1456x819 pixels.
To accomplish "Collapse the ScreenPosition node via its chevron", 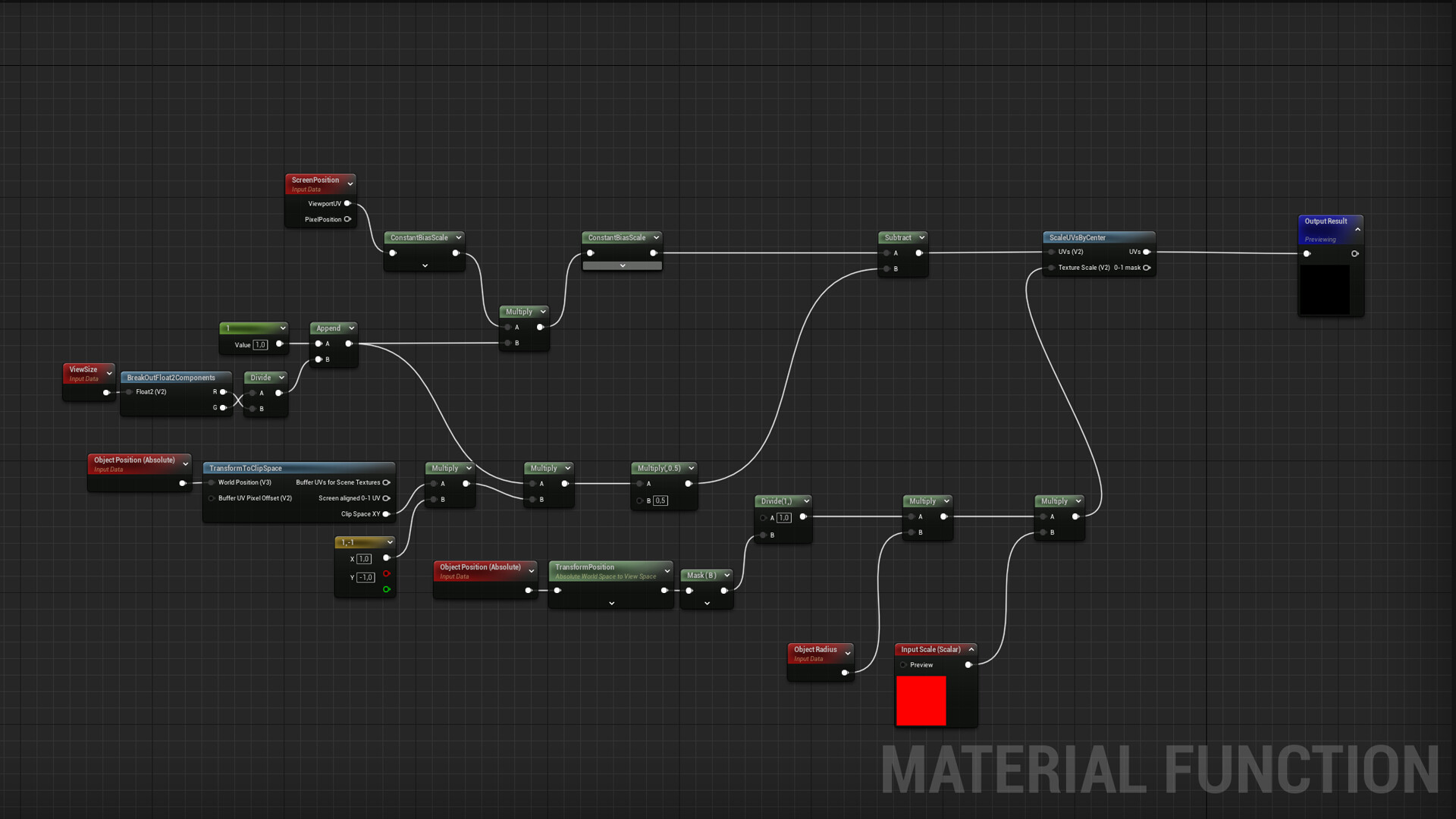I will coord(350,184).
